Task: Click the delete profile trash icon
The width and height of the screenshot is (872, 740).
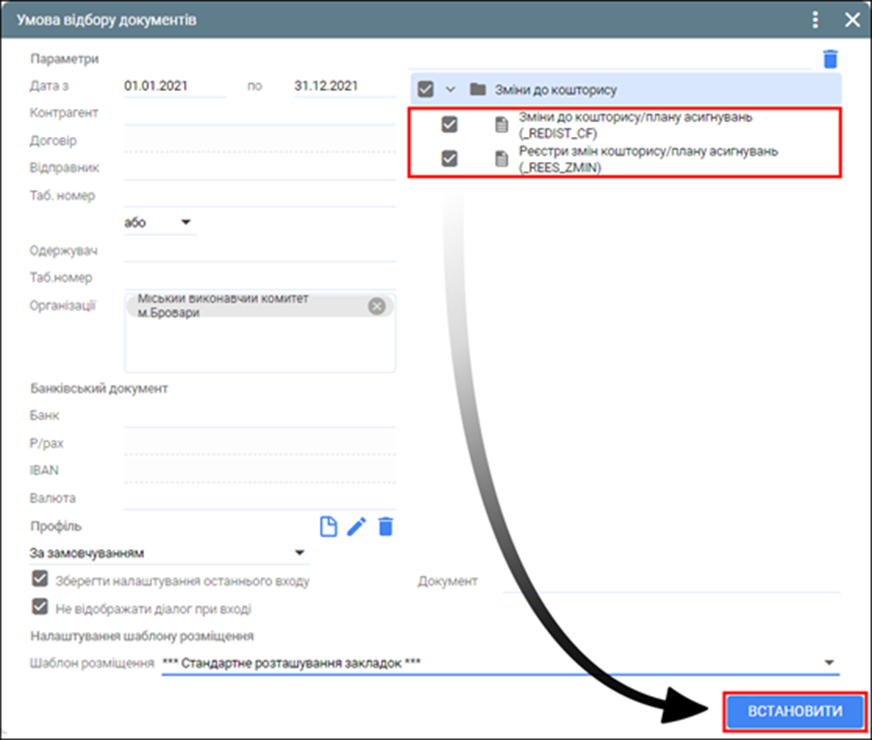Action: [386, 527]
